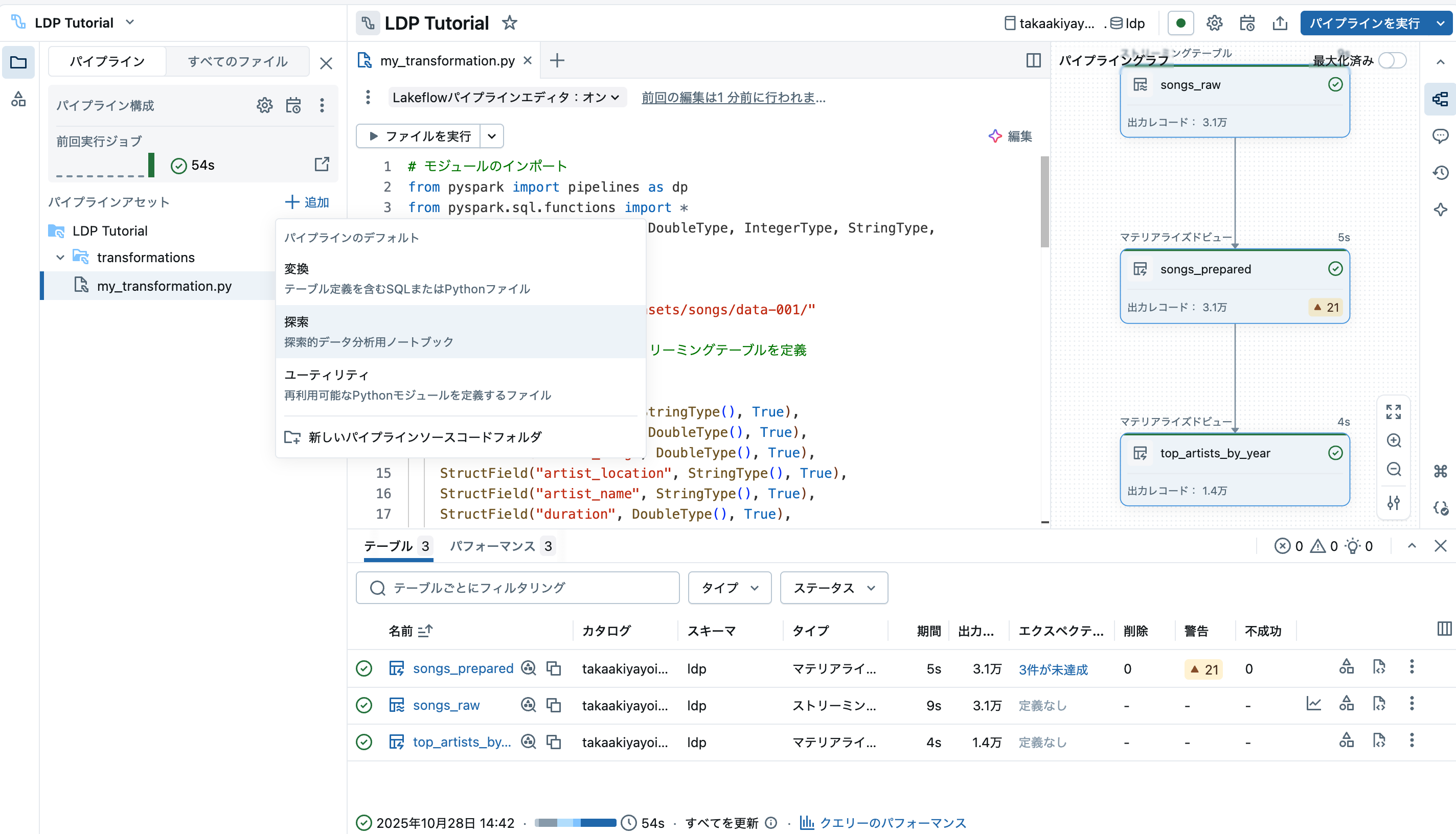
Task: Click the パイプラインを実行 button
Action: (x=1367, y=23)
